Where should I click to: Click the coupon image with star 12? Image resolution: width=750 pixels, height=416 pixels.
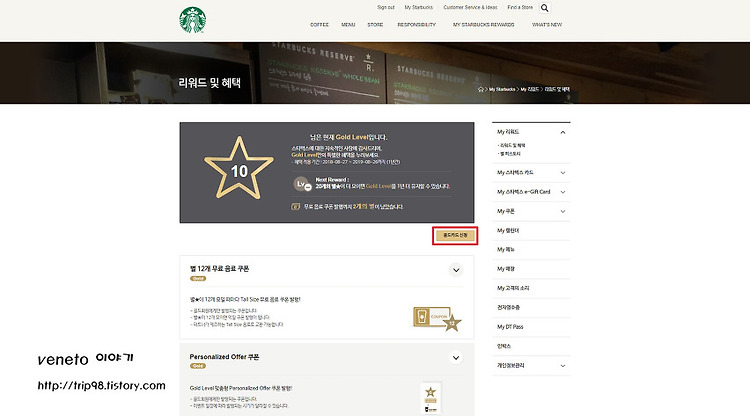point(437,319)
